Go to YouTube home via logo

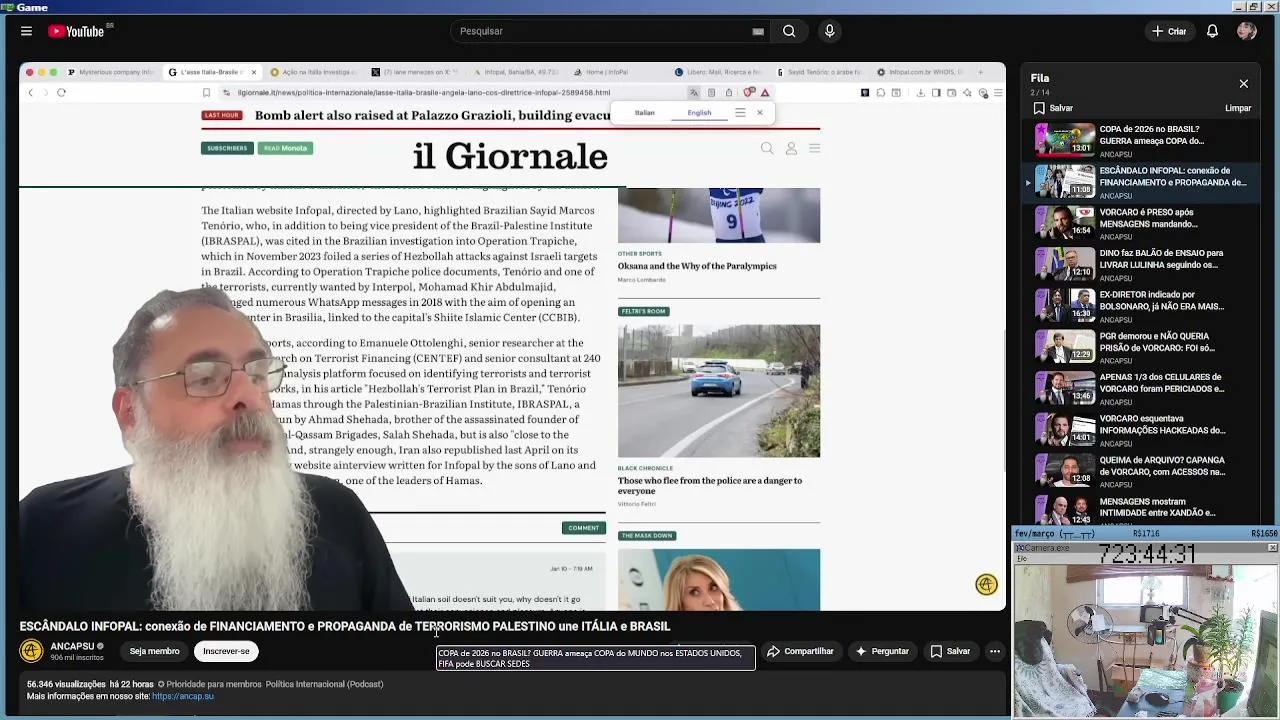tap(77, 31)
